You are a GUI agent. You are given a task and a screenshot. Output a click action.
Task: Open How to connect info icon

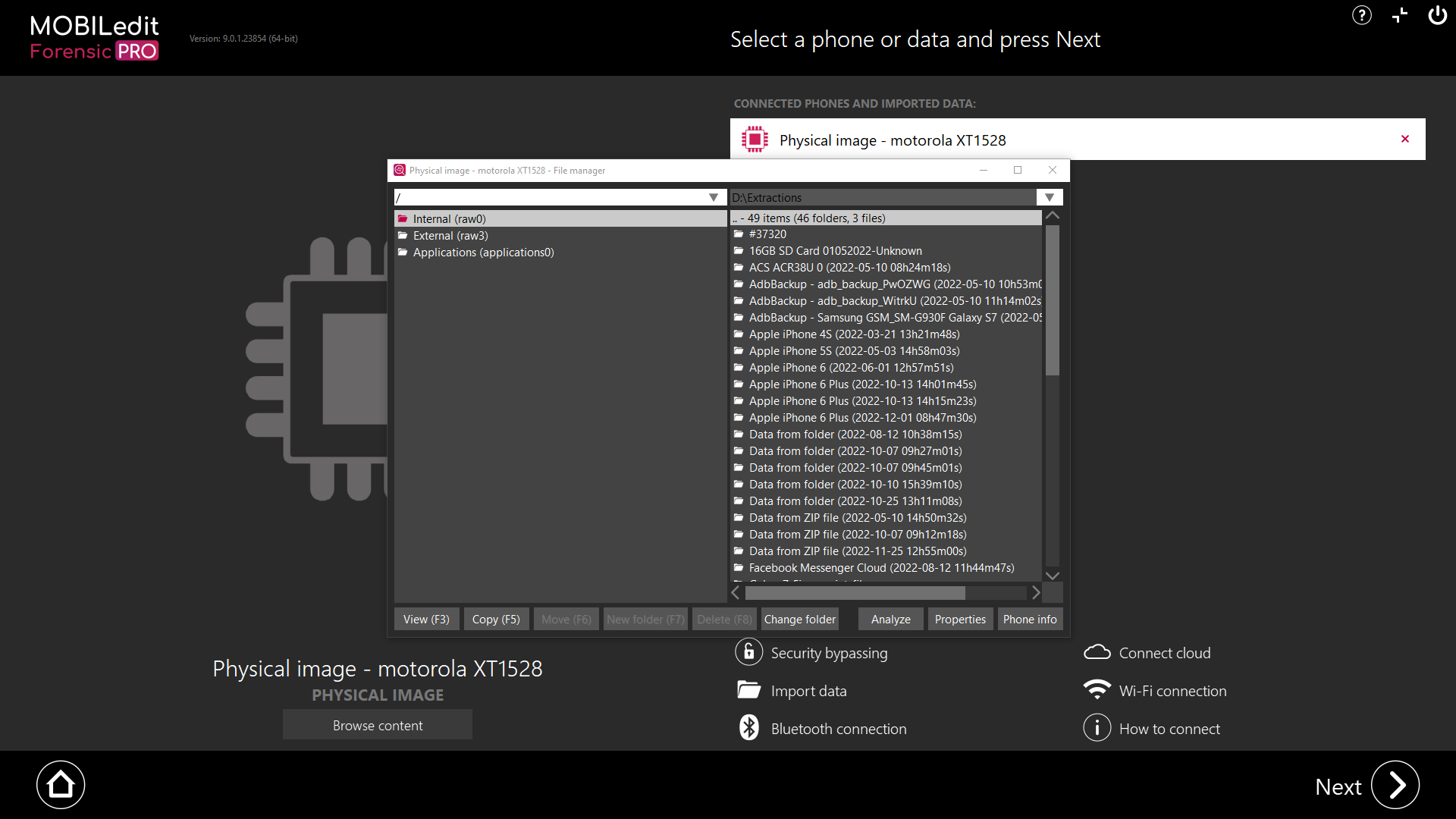click(x=1097, y=728)
